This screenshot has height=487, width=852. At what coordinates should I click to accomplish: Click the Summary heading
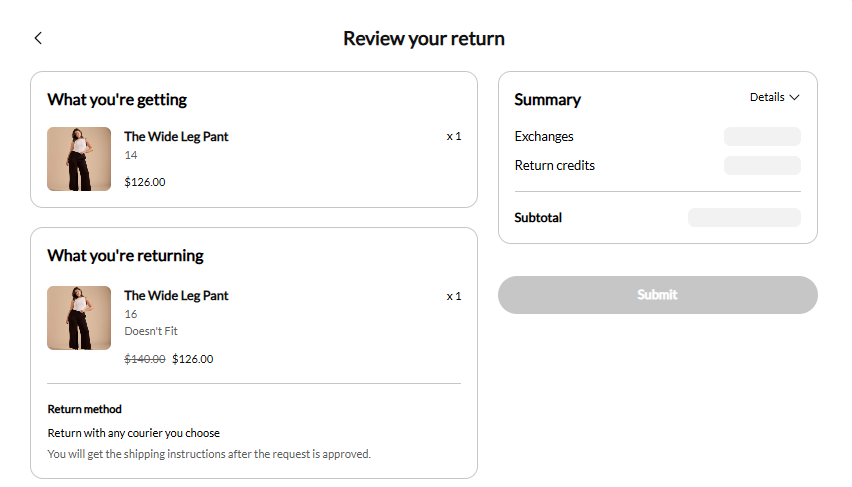coord(547,99)
